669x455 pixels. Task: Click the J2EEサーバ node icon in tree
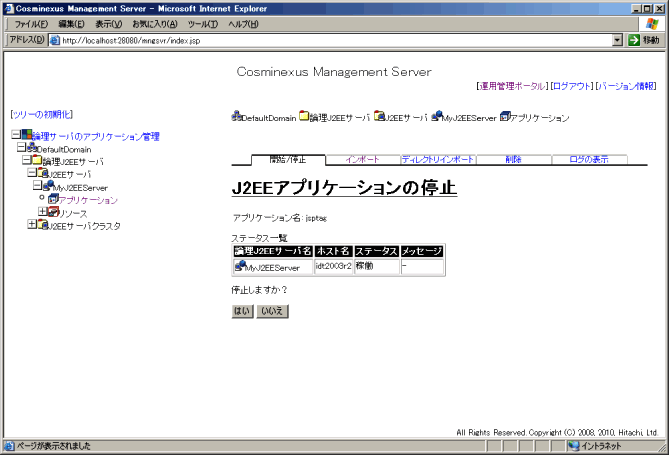[x=43, y=172]
